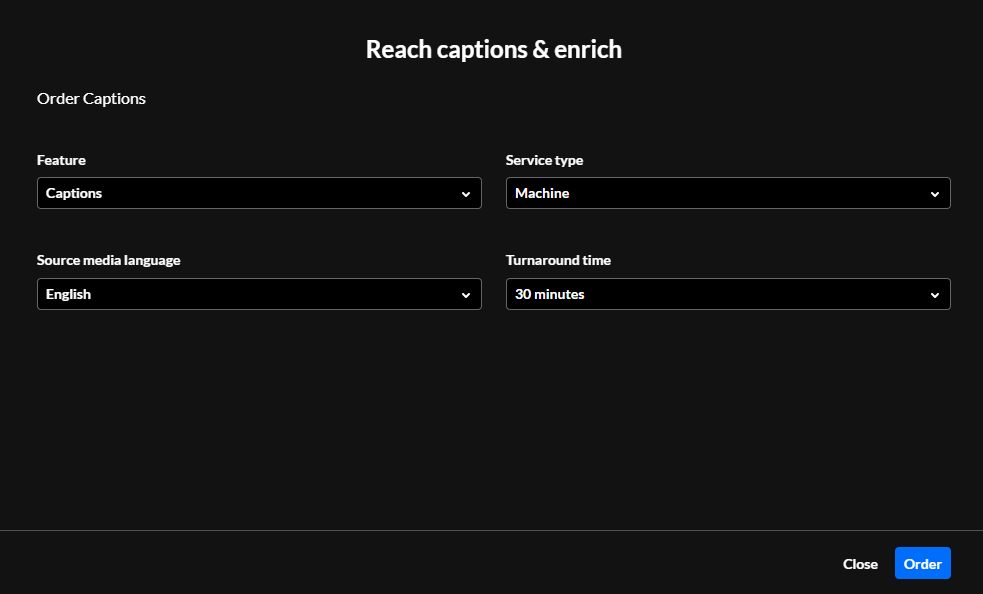Click the 'Source media language' label
The width and height of the screenshot is (983, 594).
click(108, 260)
